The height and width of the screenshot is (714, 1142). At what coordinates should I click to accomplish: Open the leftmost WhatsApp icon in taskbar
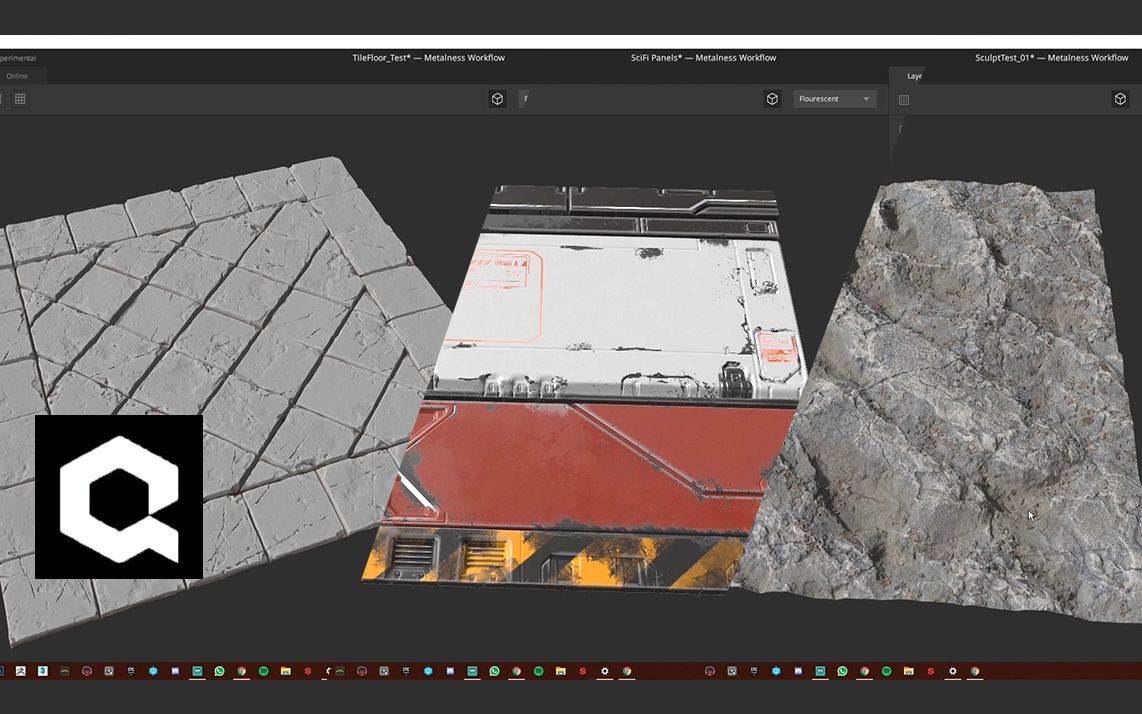click(219, 671)
